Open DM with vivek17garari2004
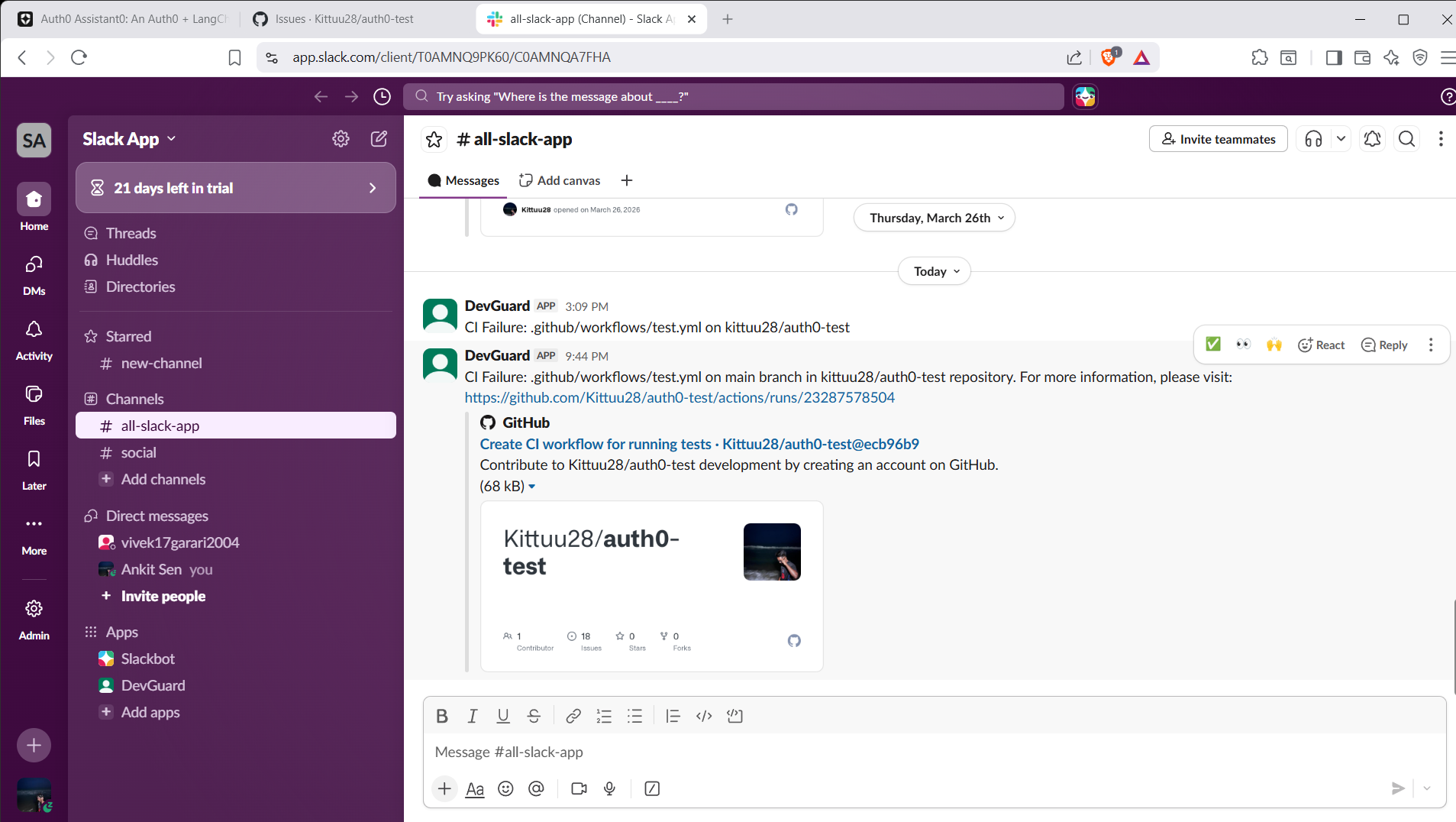This screenshot has width=1456, height=822. 236,542
